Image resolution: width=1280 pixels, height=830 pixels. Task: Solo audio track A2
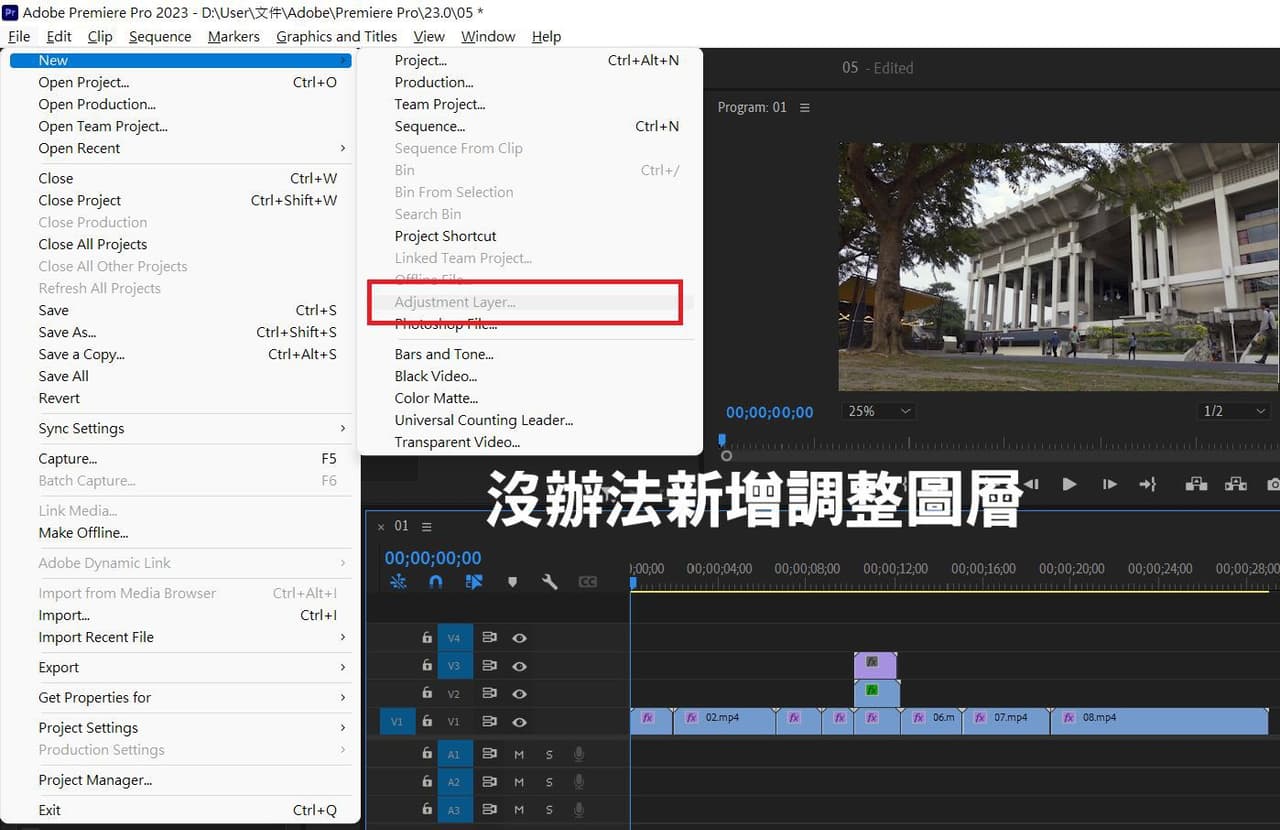(x=549, y=782)
